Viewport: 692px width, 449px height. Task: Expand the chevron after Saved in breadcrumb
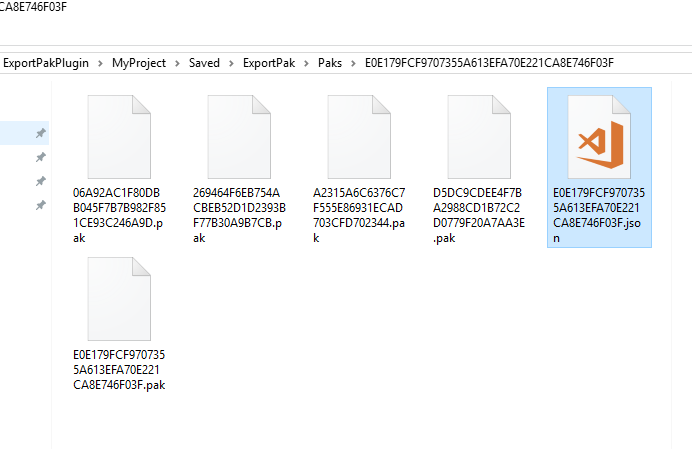pos(231,64)
